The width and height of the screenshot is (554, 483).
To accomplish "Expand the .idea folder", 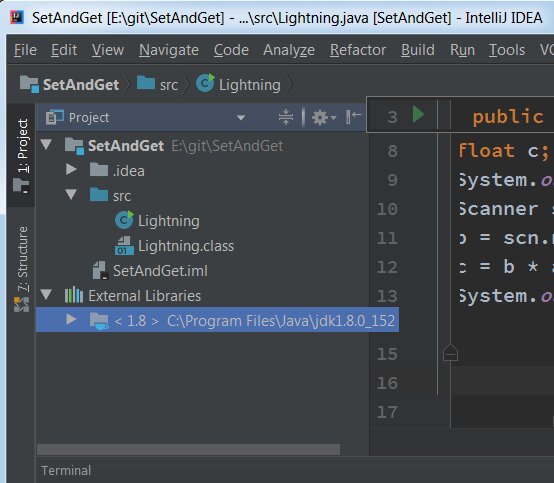I will [x=71, y=169].
